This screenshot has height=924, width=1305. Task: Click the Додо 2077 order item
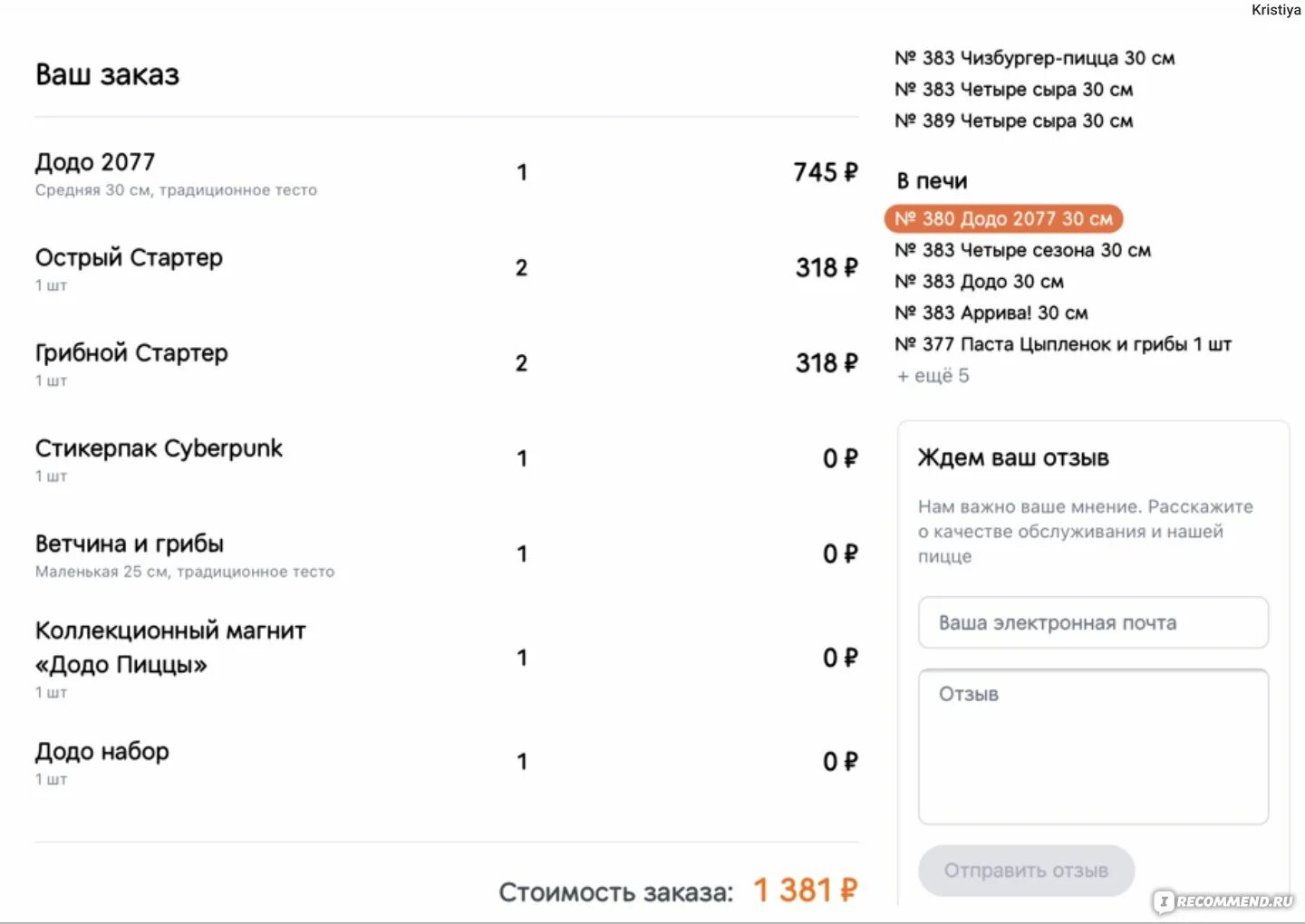(95, 162)
